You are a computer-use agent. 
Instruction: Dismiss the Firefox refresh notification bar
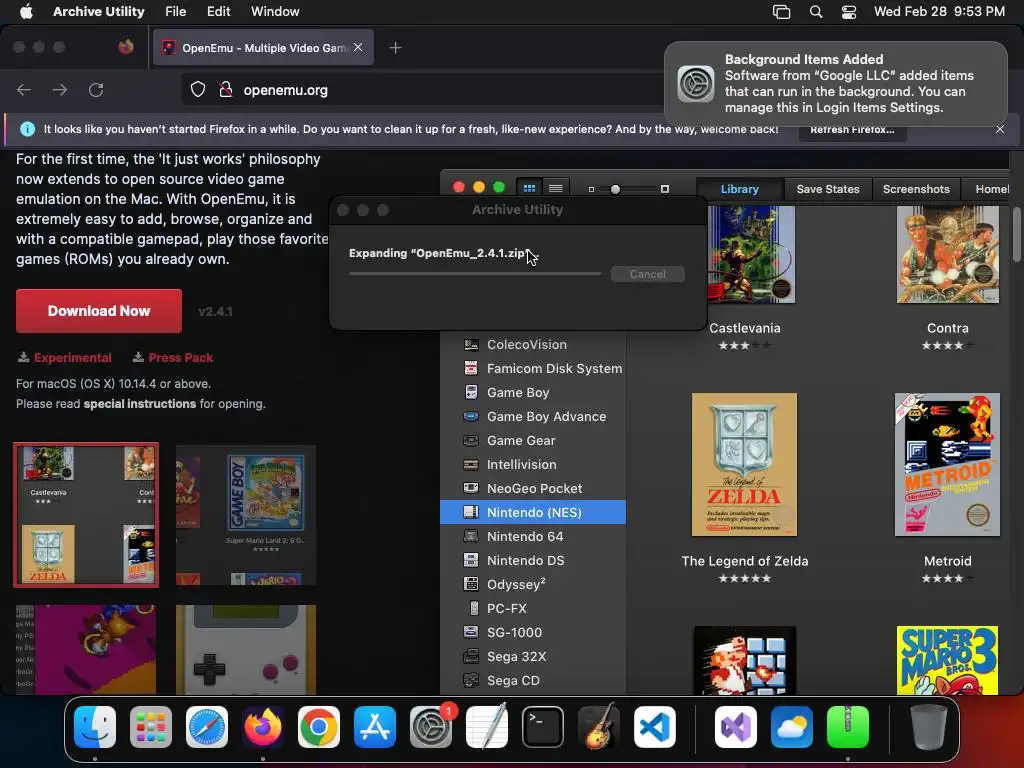click(1000, 129)
